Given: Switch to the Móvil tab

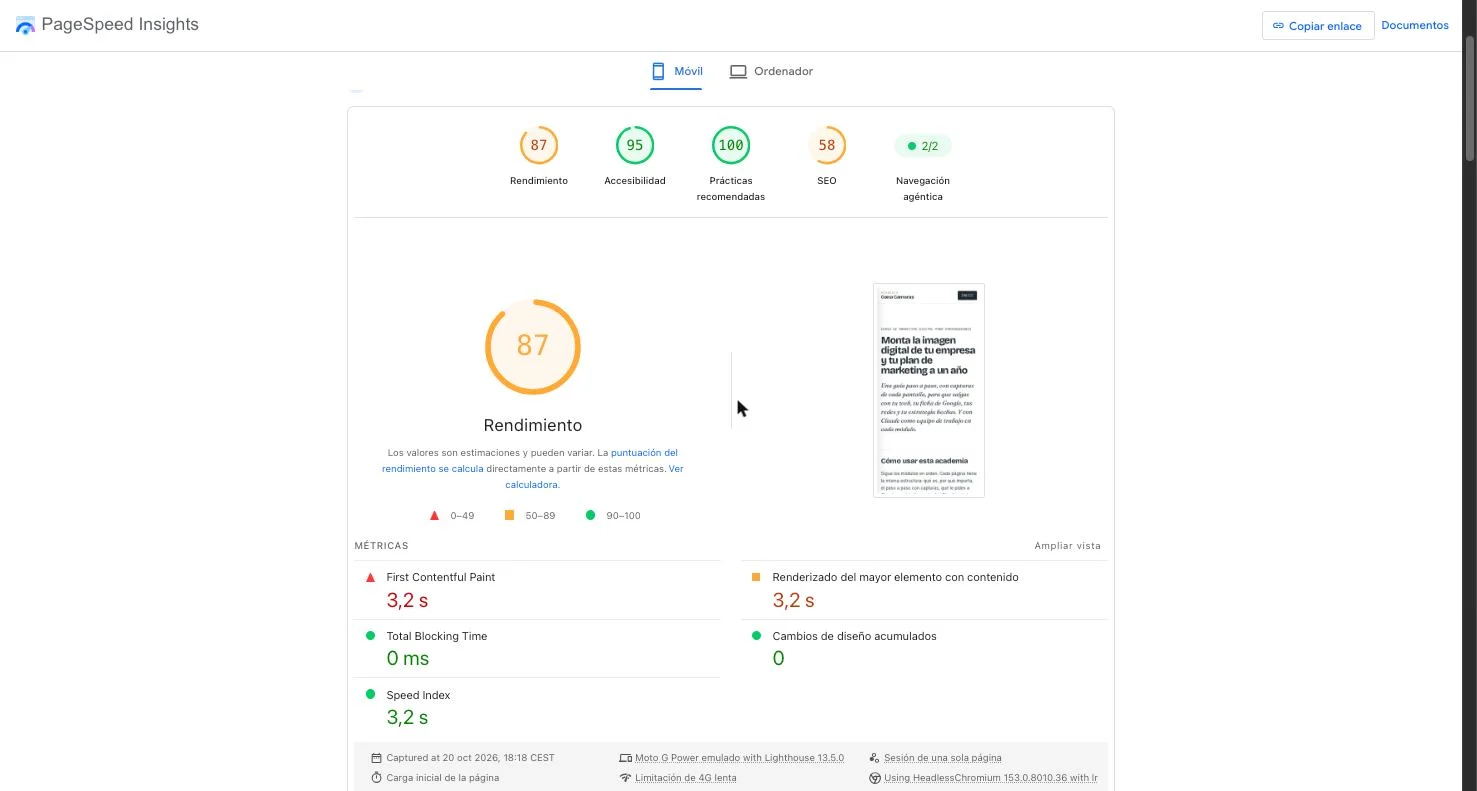Looking at the screenshot, I should point(676,71).
